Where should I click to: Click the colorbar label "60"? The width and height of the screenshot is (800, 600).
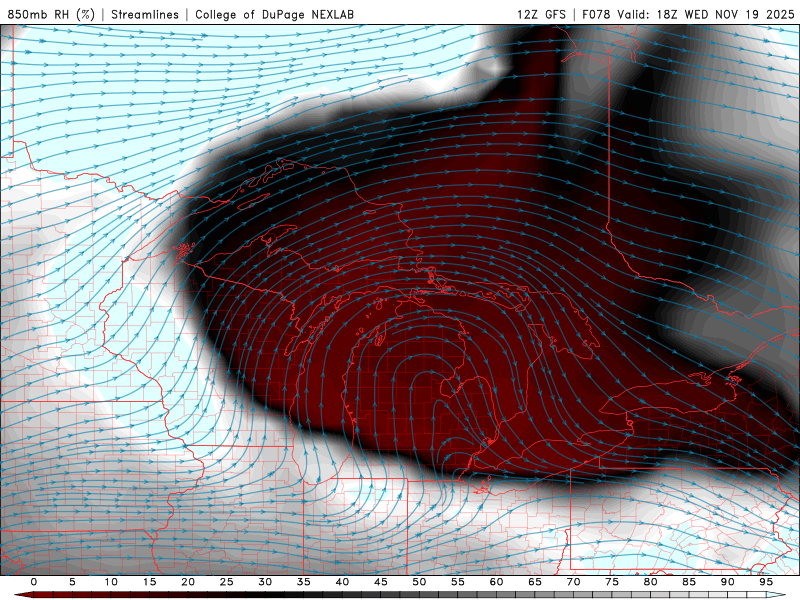pyautogui.click(x=496, y=582)
